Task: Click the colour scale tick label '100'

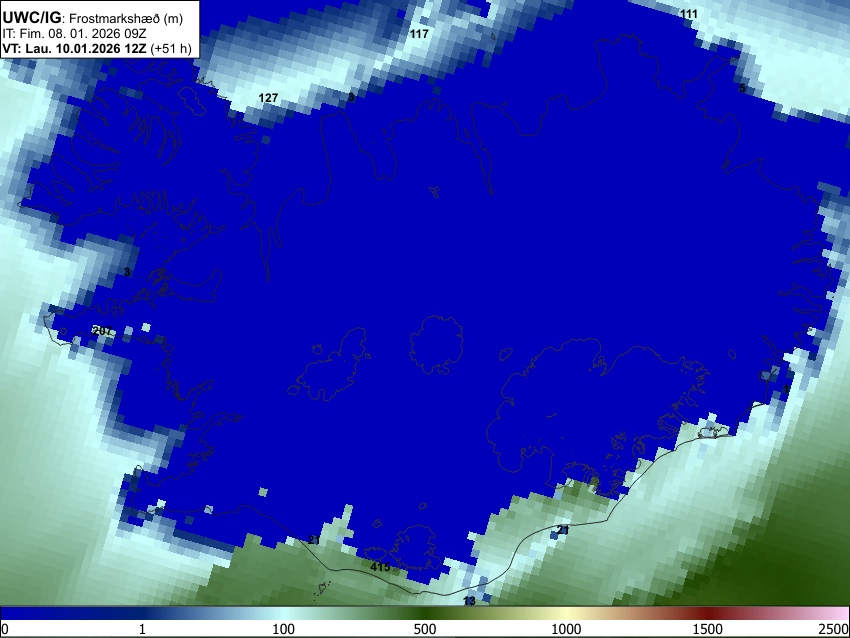Action: pyautogui.click(x=283, y=629)
